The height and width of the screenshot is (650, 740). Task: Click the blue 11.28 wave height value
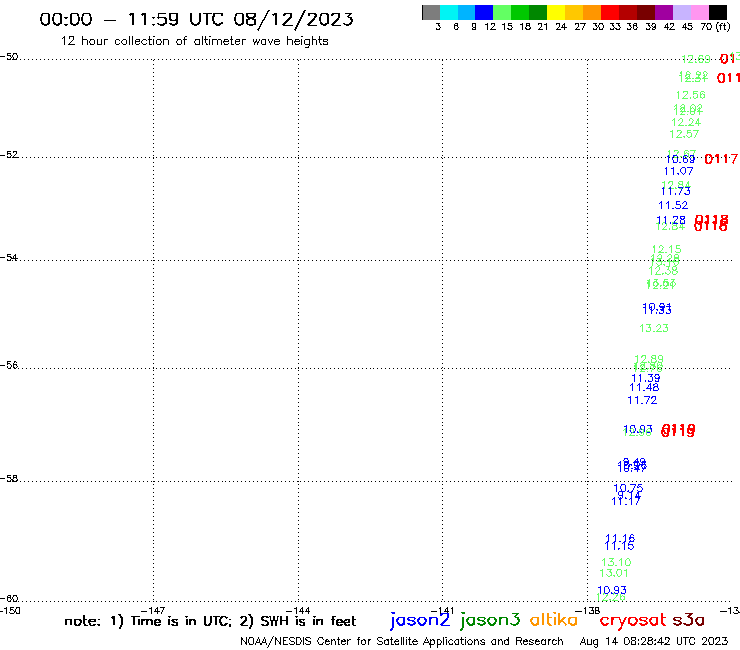click(671, 220)
